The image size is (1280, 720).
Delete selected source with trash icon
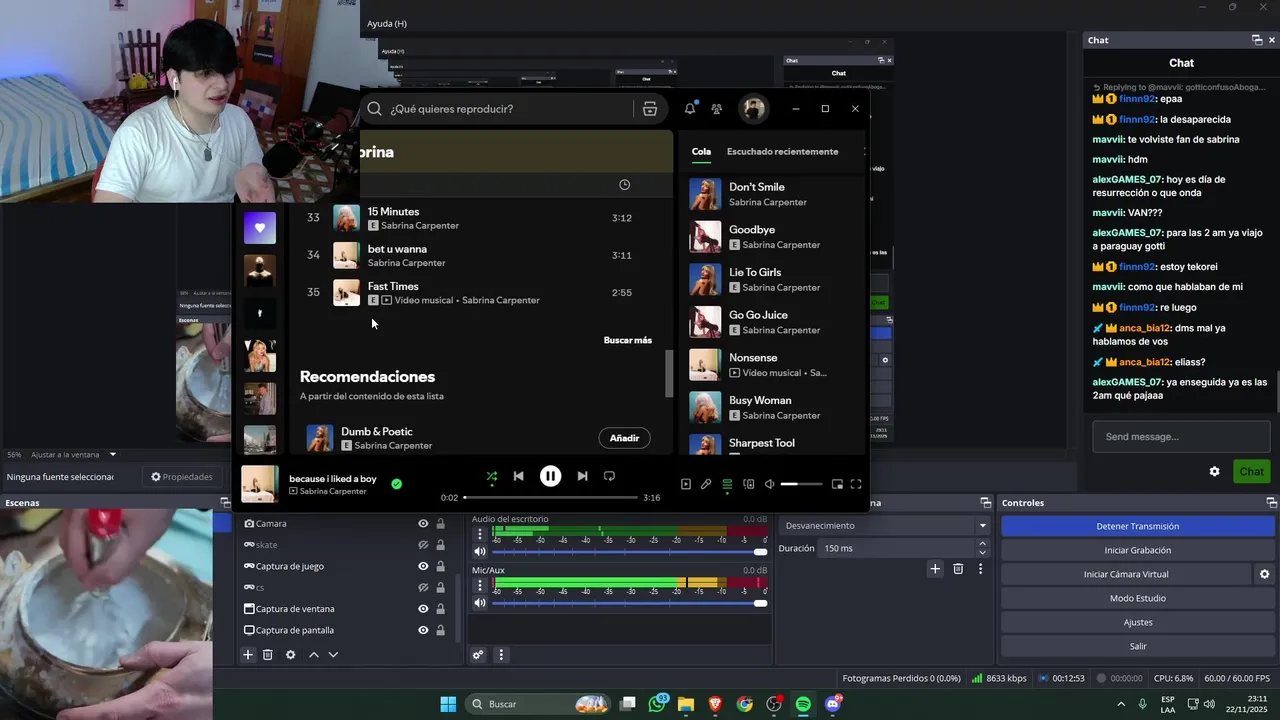268,655
